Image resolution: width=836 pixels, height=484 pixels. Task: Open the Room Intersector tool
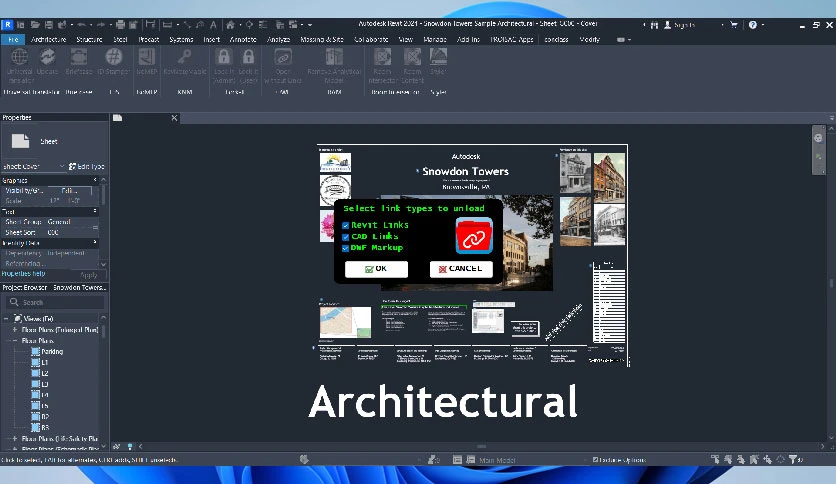click(382, 57)
